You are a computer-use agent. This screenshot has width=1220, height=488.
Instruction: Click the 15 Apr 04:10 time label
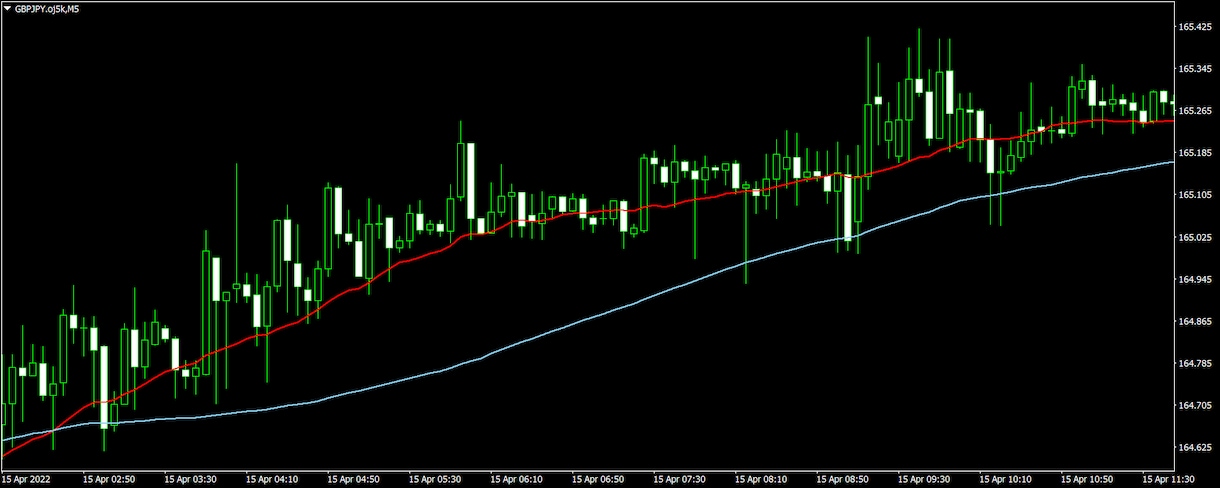(272, 479)
